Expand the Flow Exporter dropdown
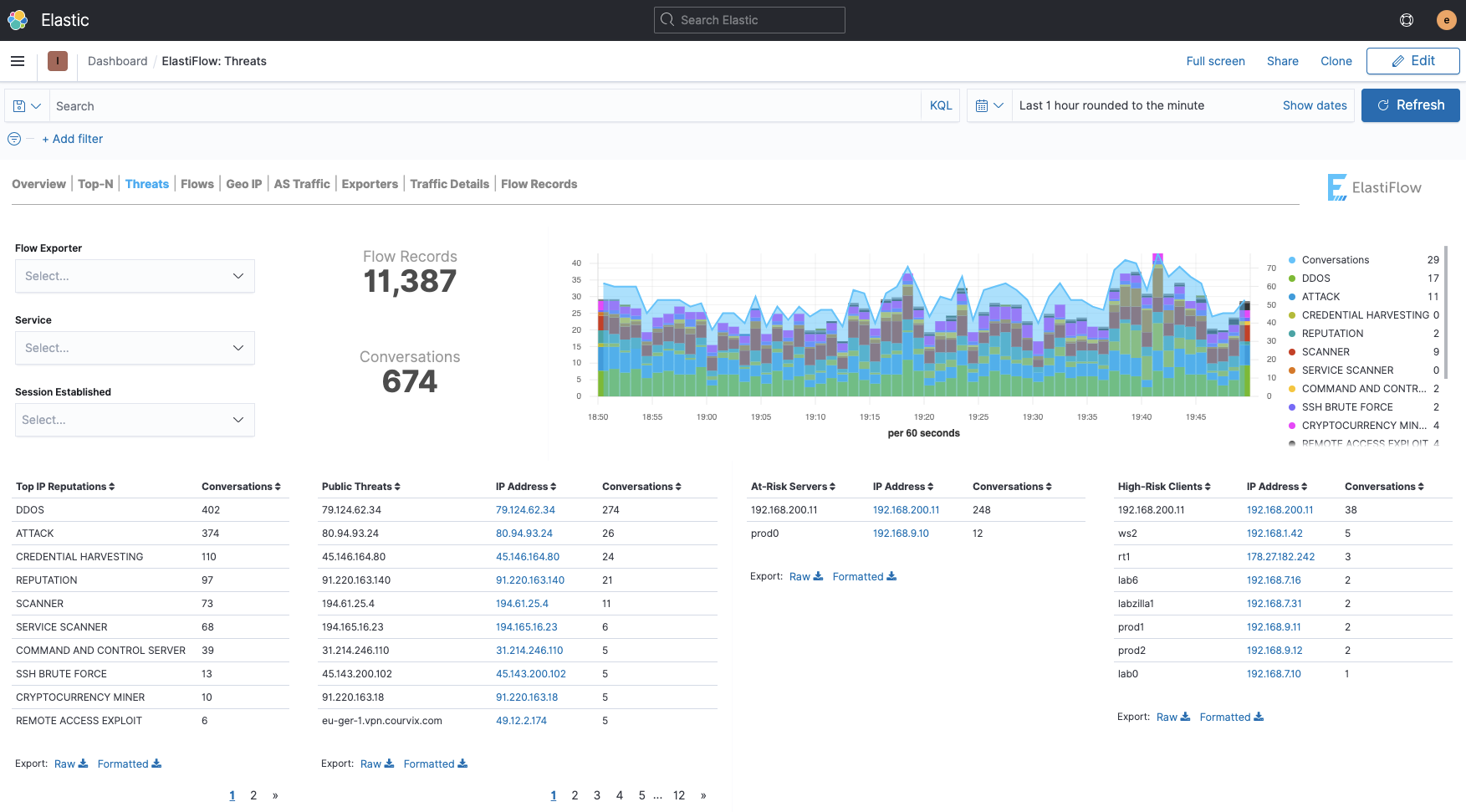The width and height of the screenshot is (1466, 812). (135, 276)
